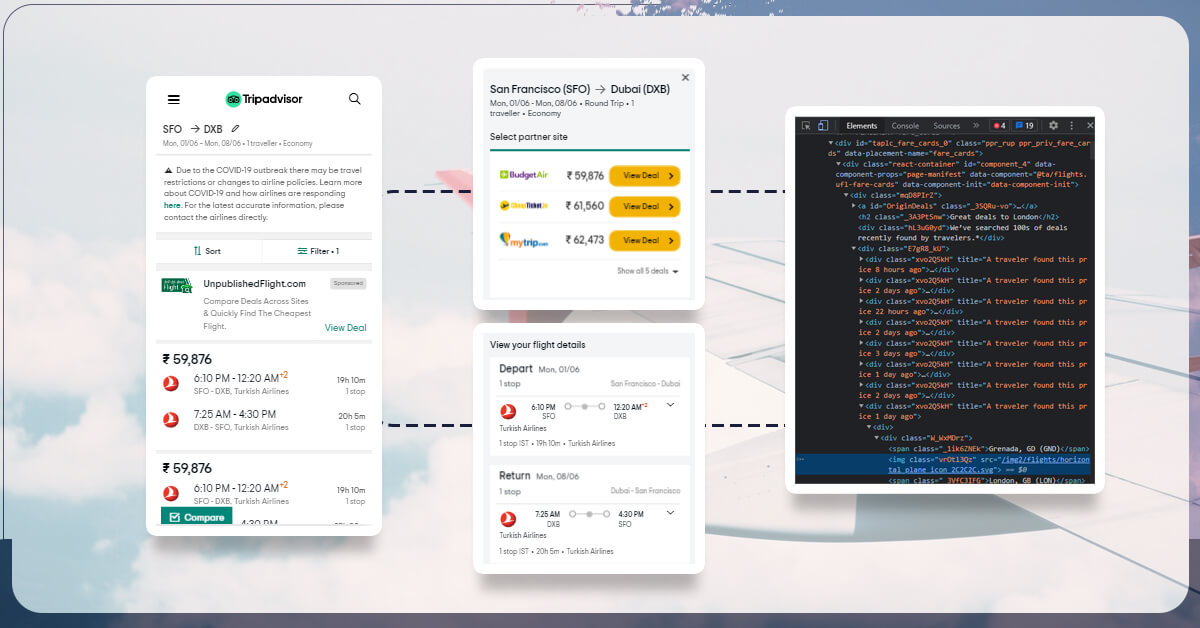Click the DevTools blue issues count badge
The width and height of the screenshot is (1200, 628).
tap(1024, 126)
